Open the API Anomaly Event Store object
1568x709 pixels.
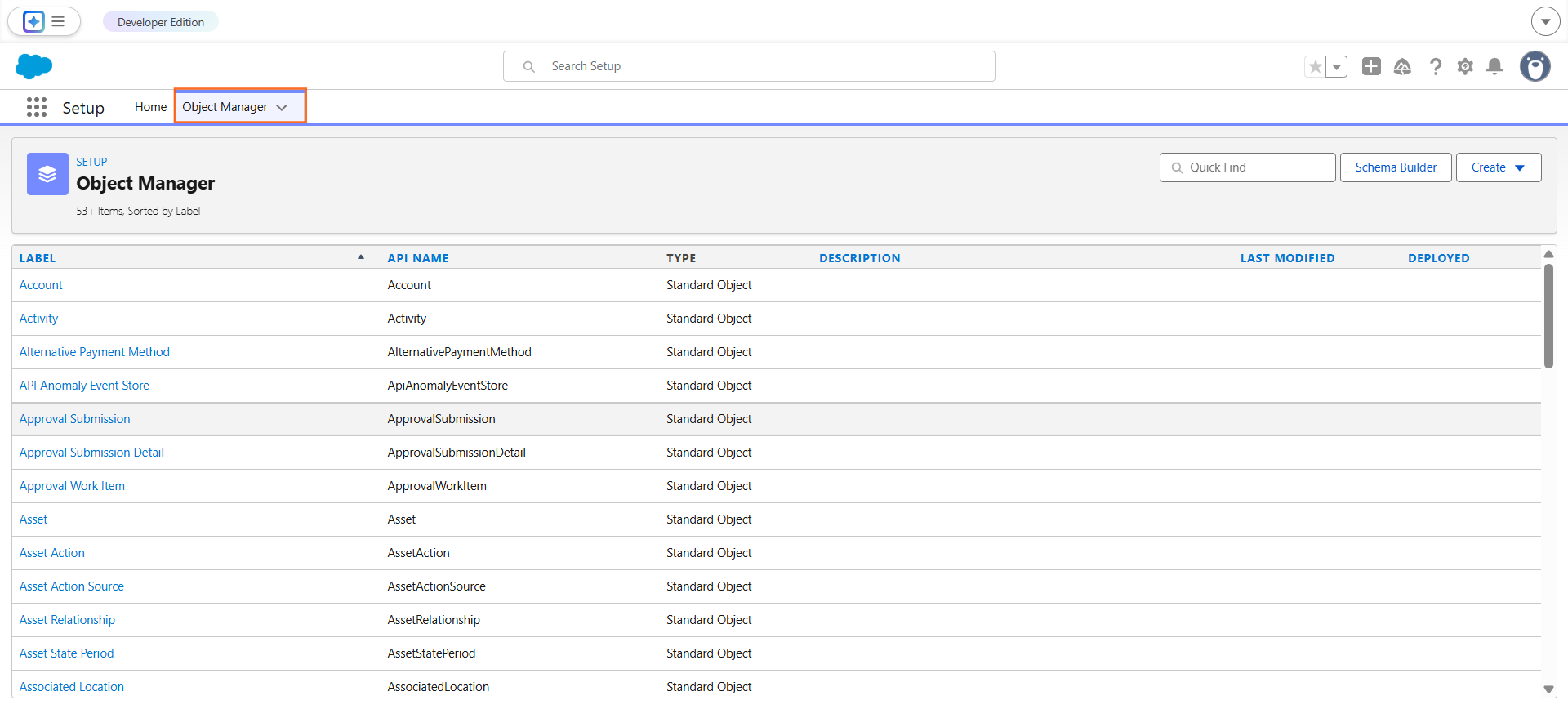point(84,386)
